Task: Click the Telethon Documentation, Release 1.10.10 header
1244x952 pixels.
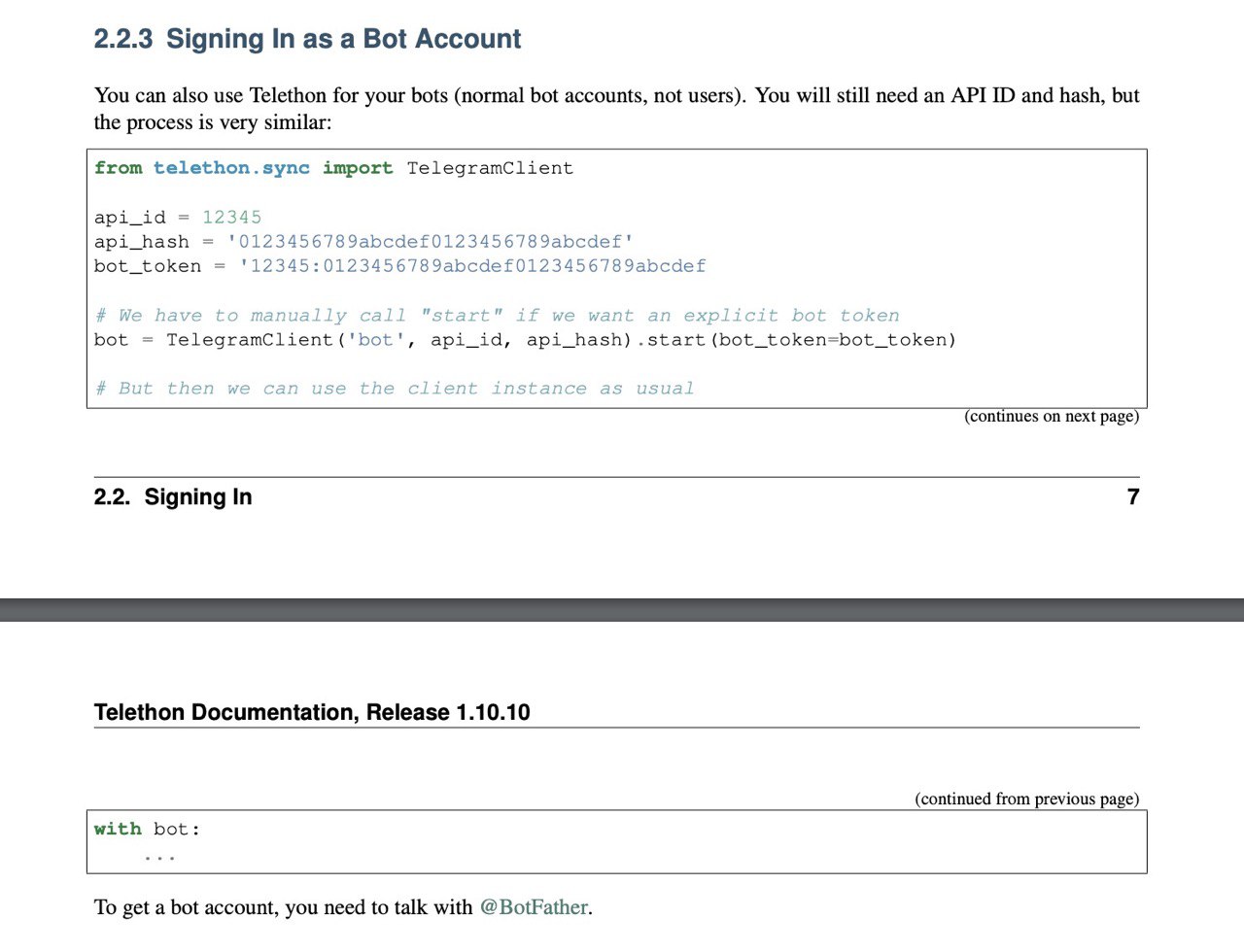Action: click(312, 712)
